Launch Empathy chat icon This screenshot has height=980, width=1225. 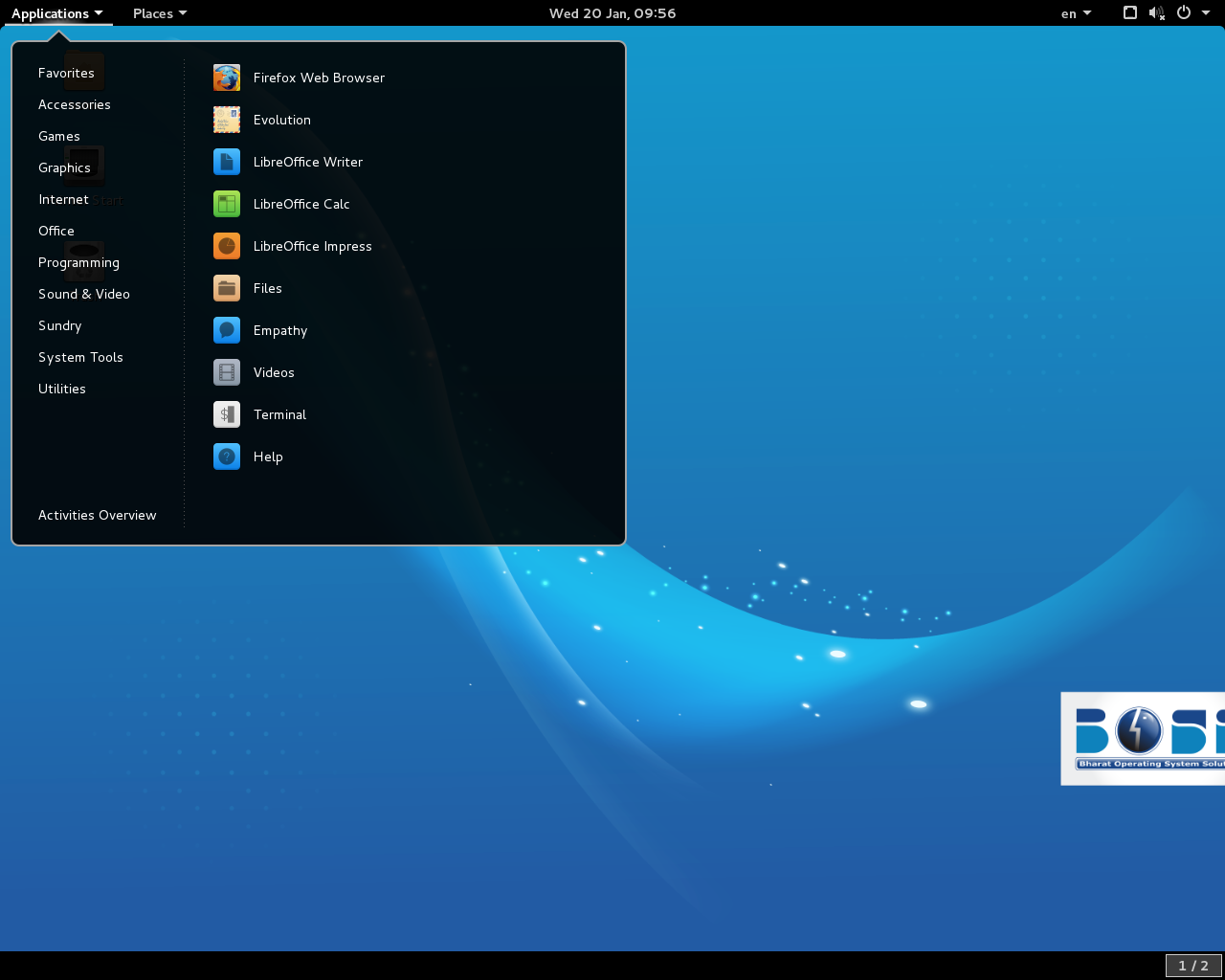227,330
